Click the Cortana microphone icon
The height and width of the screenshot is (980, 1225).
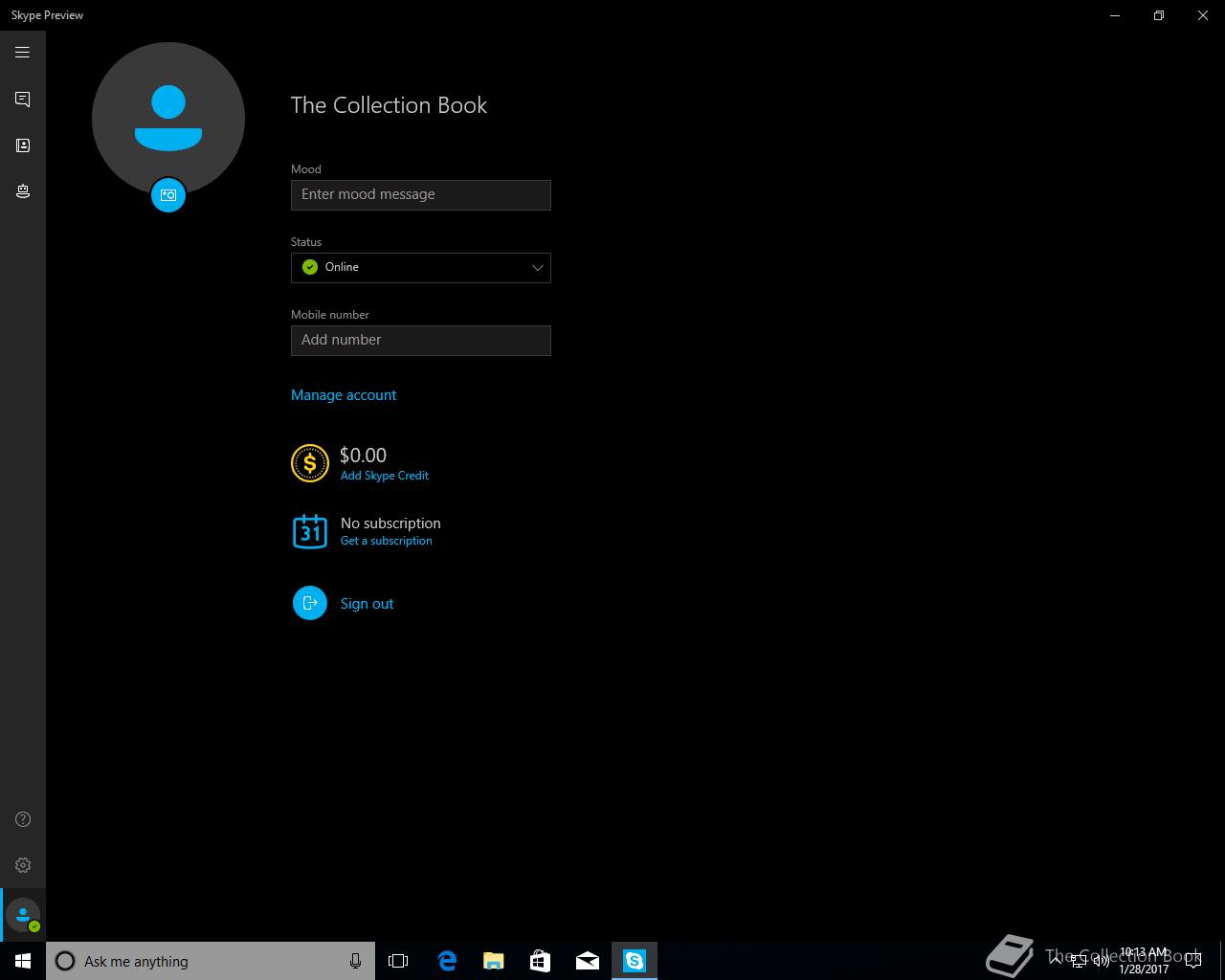pos(355,961)
